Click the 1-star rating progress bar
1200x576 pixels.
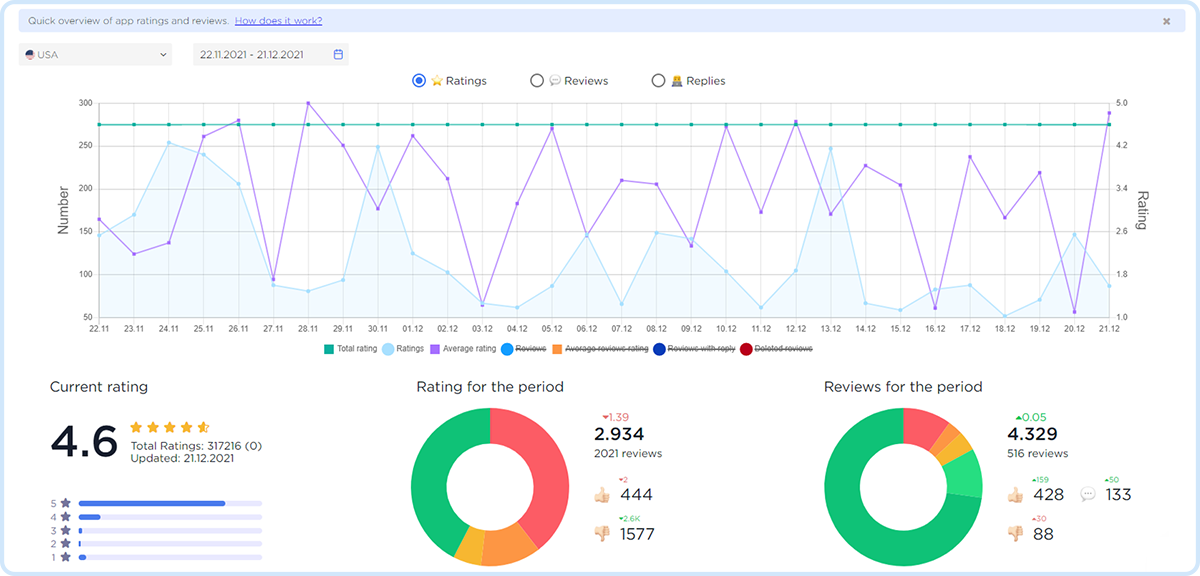coord(170,557)
